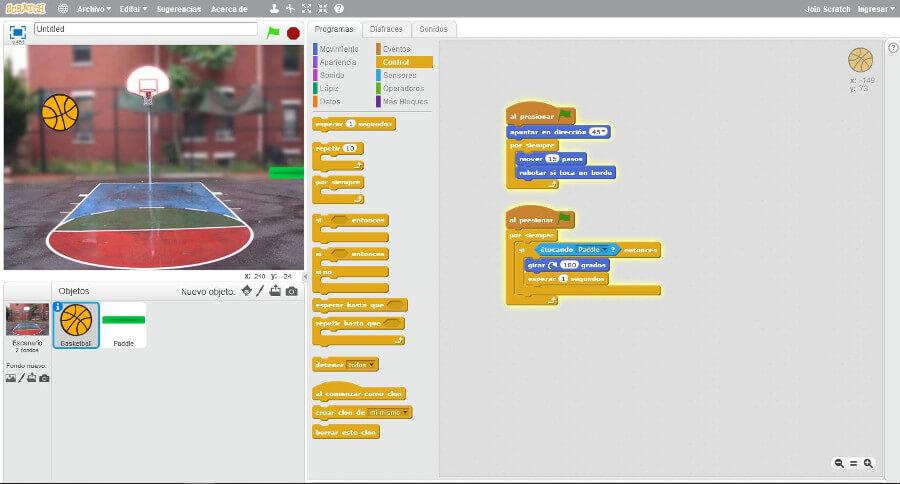This screenshot has height=484, width=900.
Task: Select the Escenario stage thumbnail
Action: pos(27,327)
